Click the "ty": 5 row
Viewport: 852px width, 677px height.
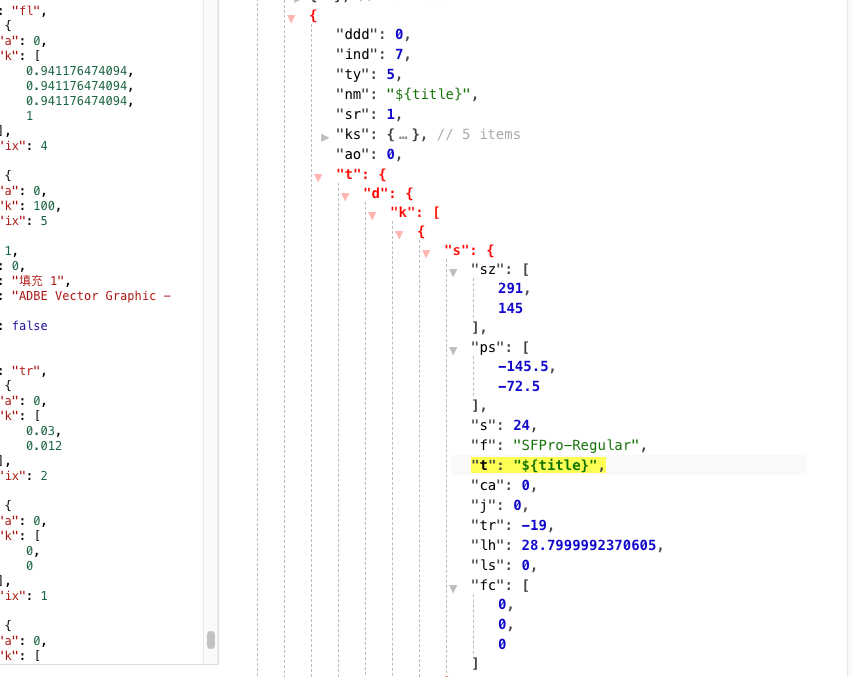point(369,74)
